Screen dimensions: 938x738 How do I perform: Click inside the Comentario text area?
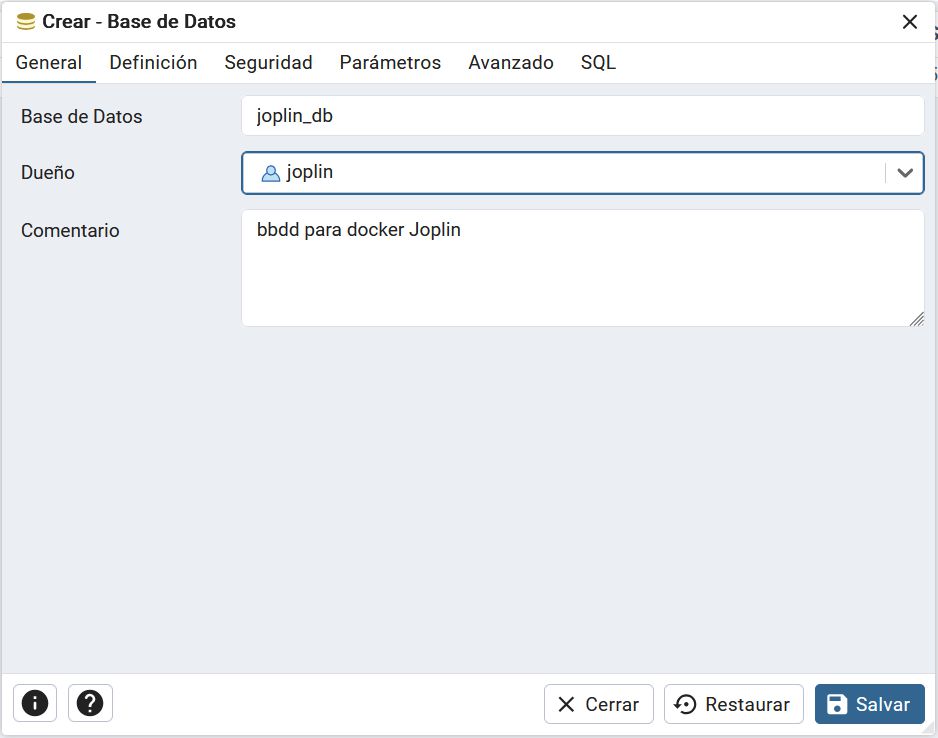(x=582, y=268)
